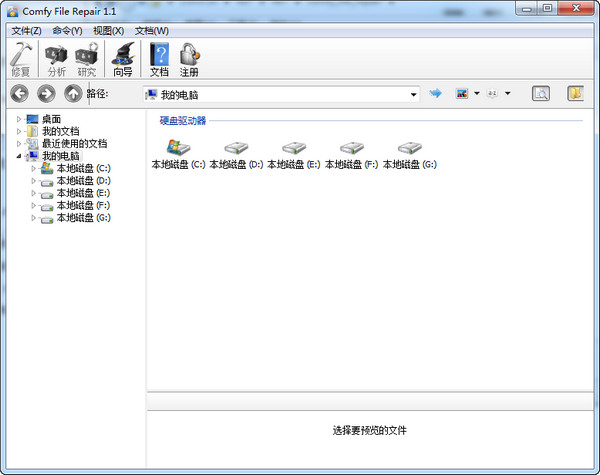600x475 pixels.
Task: Select 桌面 in the folder tree
Action: tap(51, 119)
